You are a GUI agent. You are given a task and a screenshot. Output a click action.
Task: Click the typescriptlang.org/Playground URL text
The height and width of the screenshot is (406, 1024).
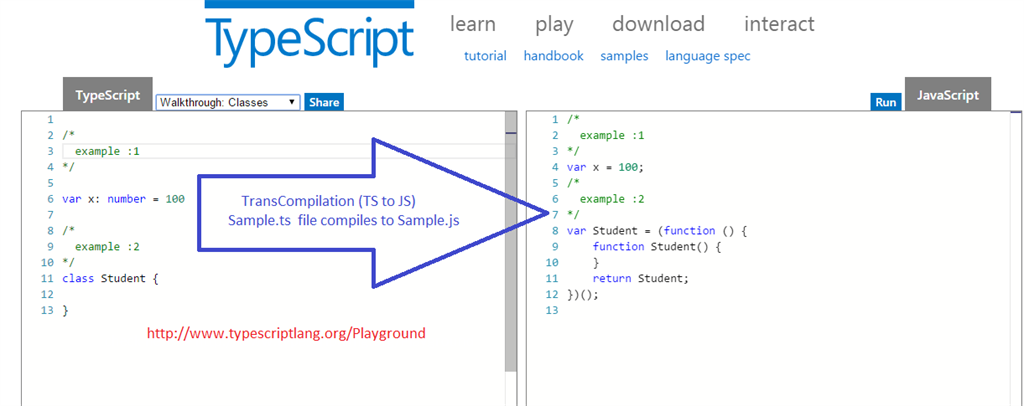[286, 334]
